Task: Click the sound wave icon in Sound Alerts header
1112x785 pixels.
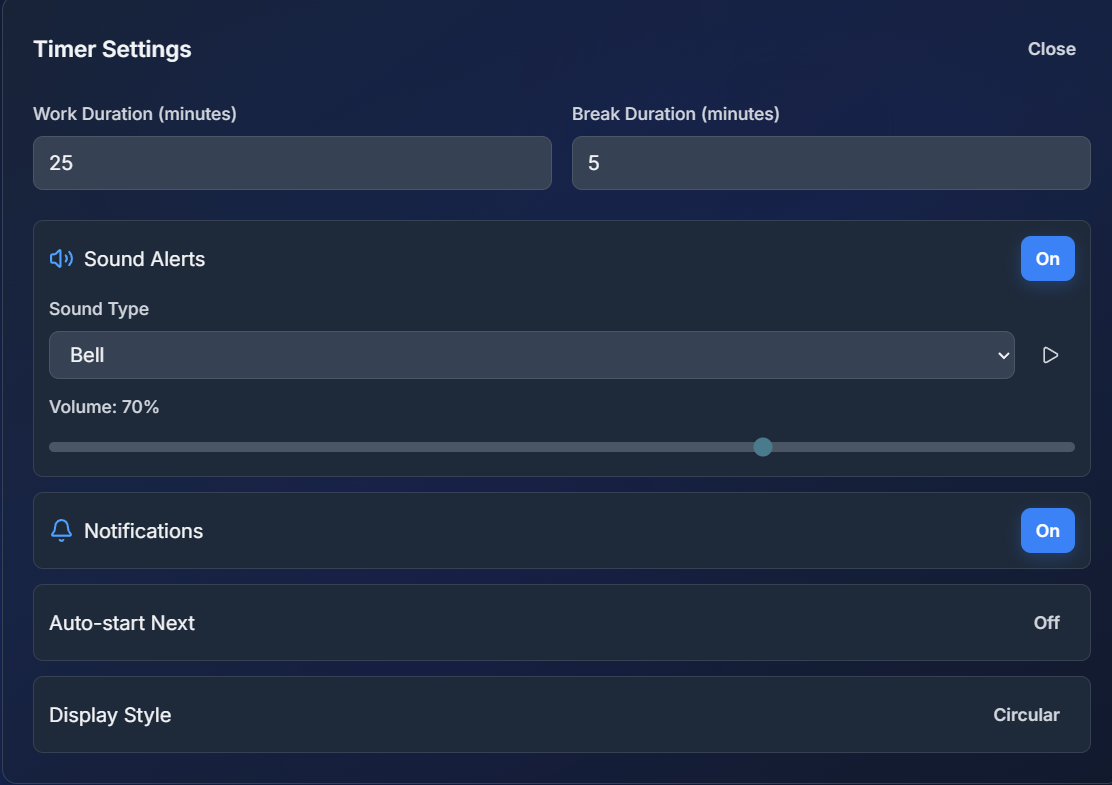Action: [60, 258]
